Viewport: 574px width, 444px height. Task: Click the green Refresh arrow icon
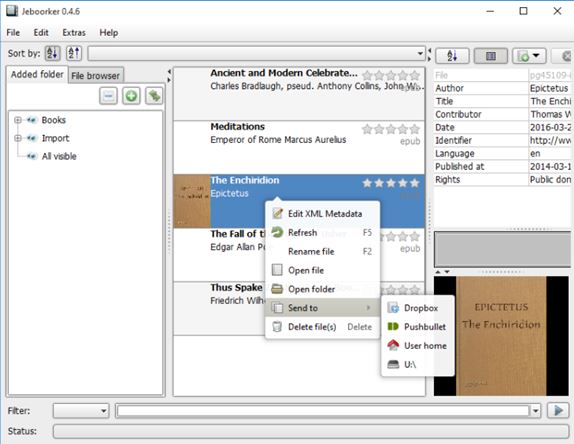277,232
